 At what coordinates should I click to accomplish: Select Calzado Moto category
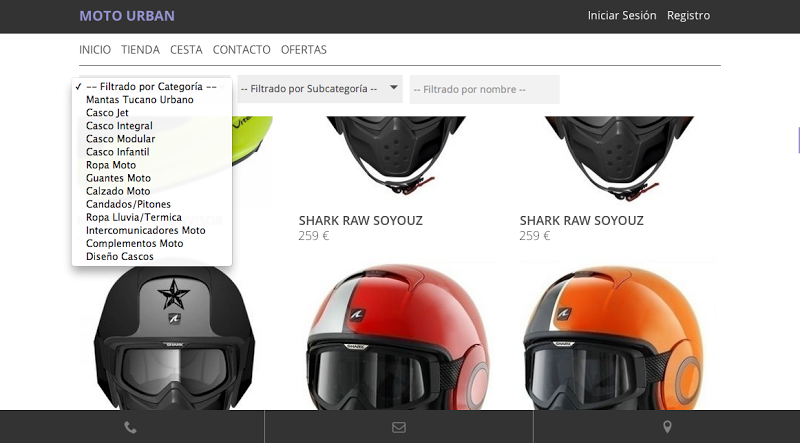[152, 191]
